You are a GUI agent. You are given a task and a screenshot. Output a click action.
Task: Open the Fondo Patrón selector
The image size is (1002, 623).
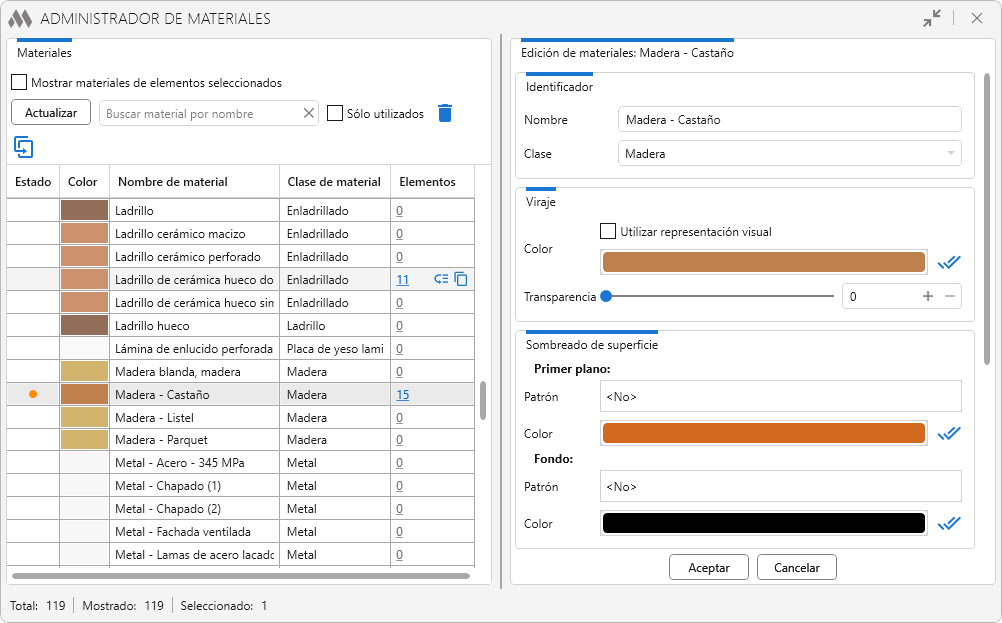[780, 487]
